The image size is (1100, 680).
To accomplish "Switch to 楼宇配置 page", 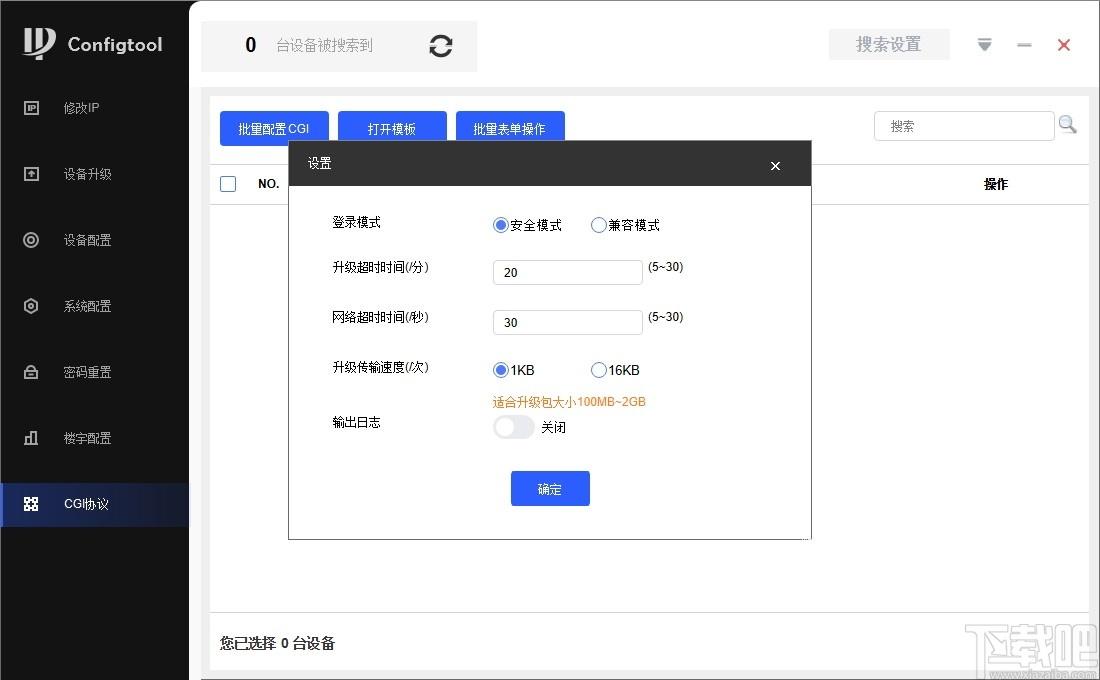I will pyautogui.click(x=88, y=438).
